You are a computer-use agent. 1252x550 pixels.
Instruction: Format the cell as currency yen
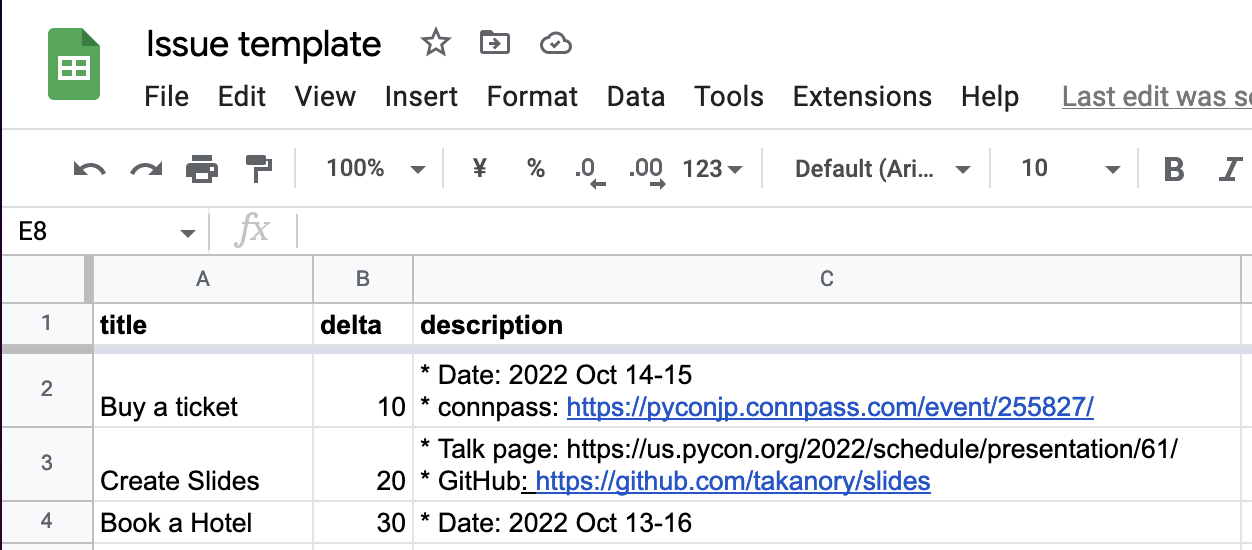point(479,169)
